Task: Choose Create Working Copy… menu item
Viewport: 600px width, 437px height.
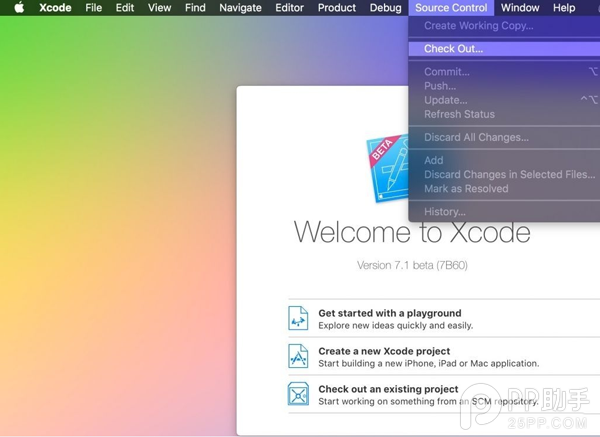Action: pos(504,26)
